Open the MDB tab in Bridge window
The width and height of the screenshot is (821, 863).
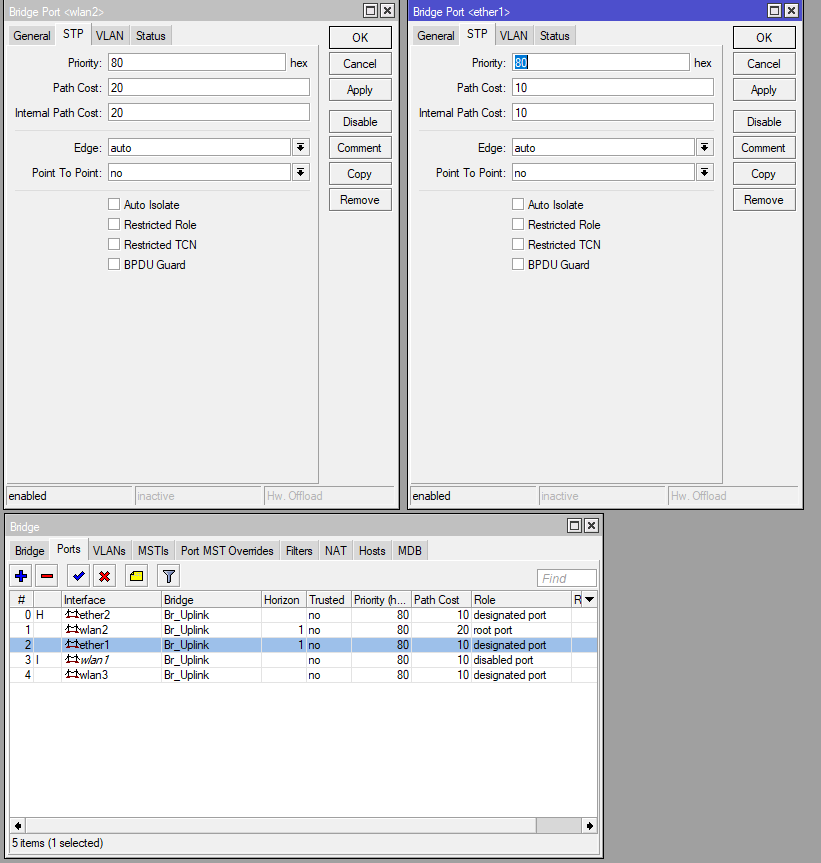point(410,551)
